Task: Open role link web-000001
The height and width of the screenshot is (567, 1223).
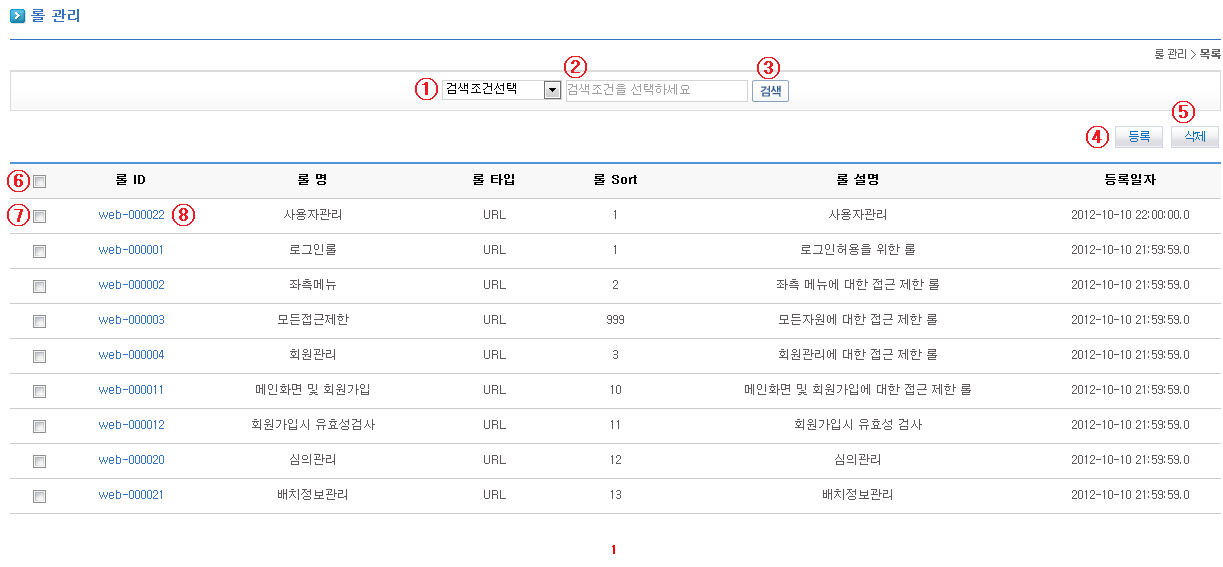Action: 131,250
